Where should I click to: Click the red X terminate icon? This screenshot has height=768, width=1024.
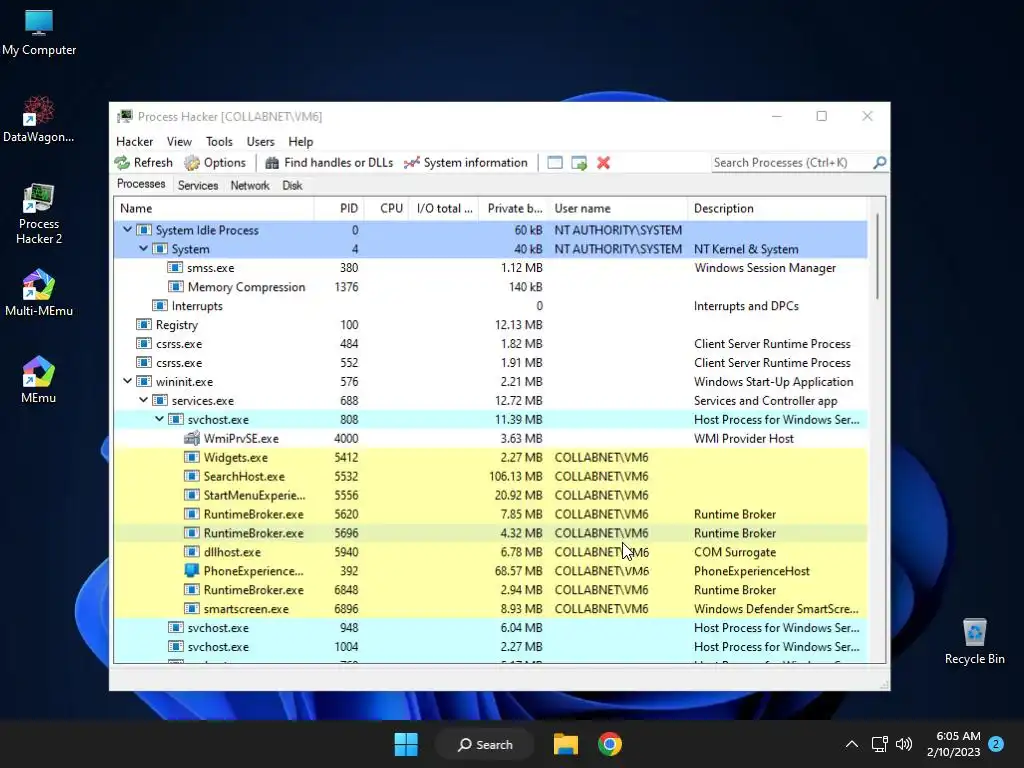pos(603,163)
